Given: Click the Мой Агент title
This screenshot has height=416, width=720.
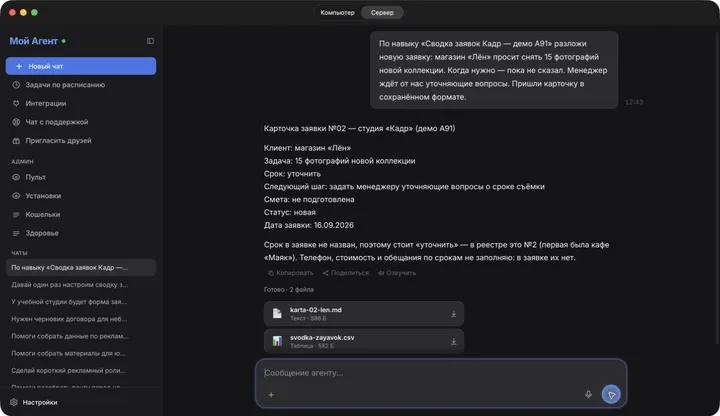Looking at the screenshot, I should pos(34,41).
